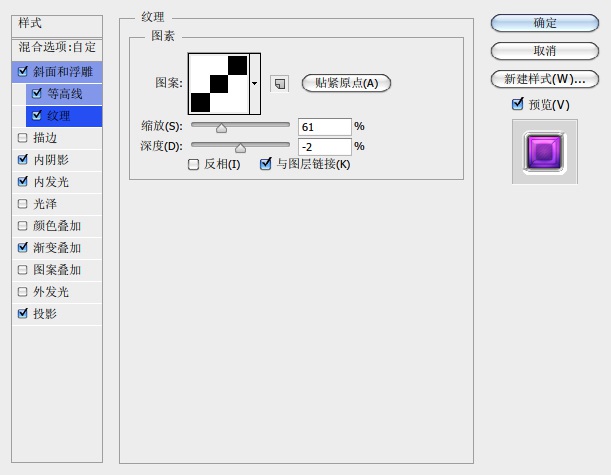Open the pattern picker dropdown arrow
Viewport: 611px width, 475px height.
[x=254, y=84]
